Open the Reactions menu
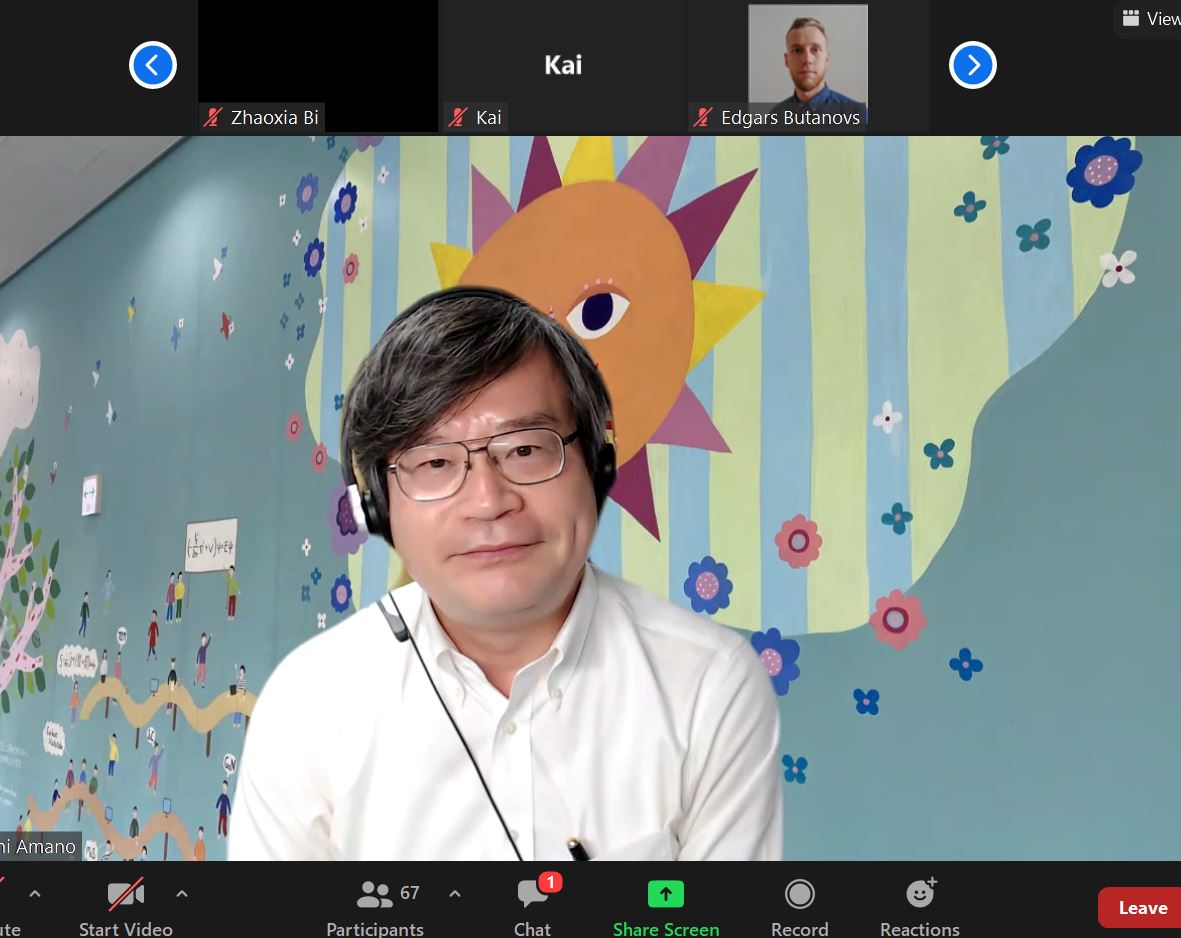1181x938 pixels. (x=920, y=908)
